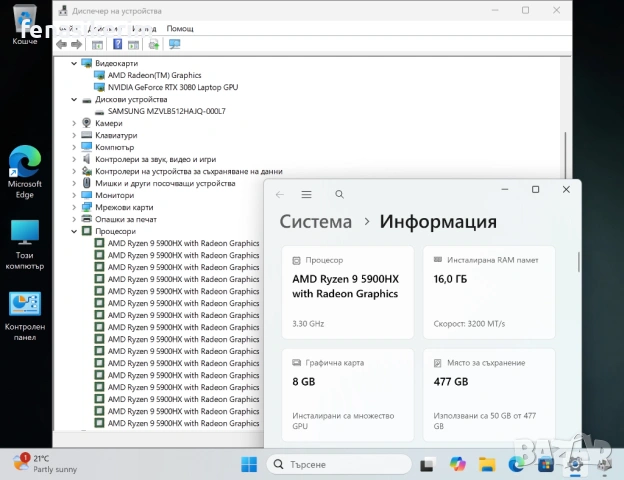The height and width of the screenshot is (480, 624).
Task: Select the last AMD Ryzen 9 5900HX processor entry
Action: 183,423
